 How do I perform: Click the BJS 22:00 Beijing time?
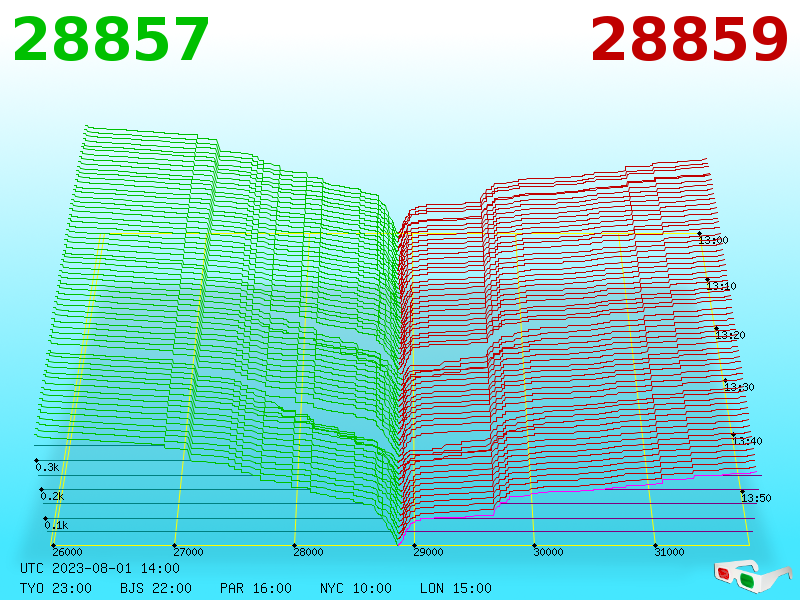coord(156,588)
